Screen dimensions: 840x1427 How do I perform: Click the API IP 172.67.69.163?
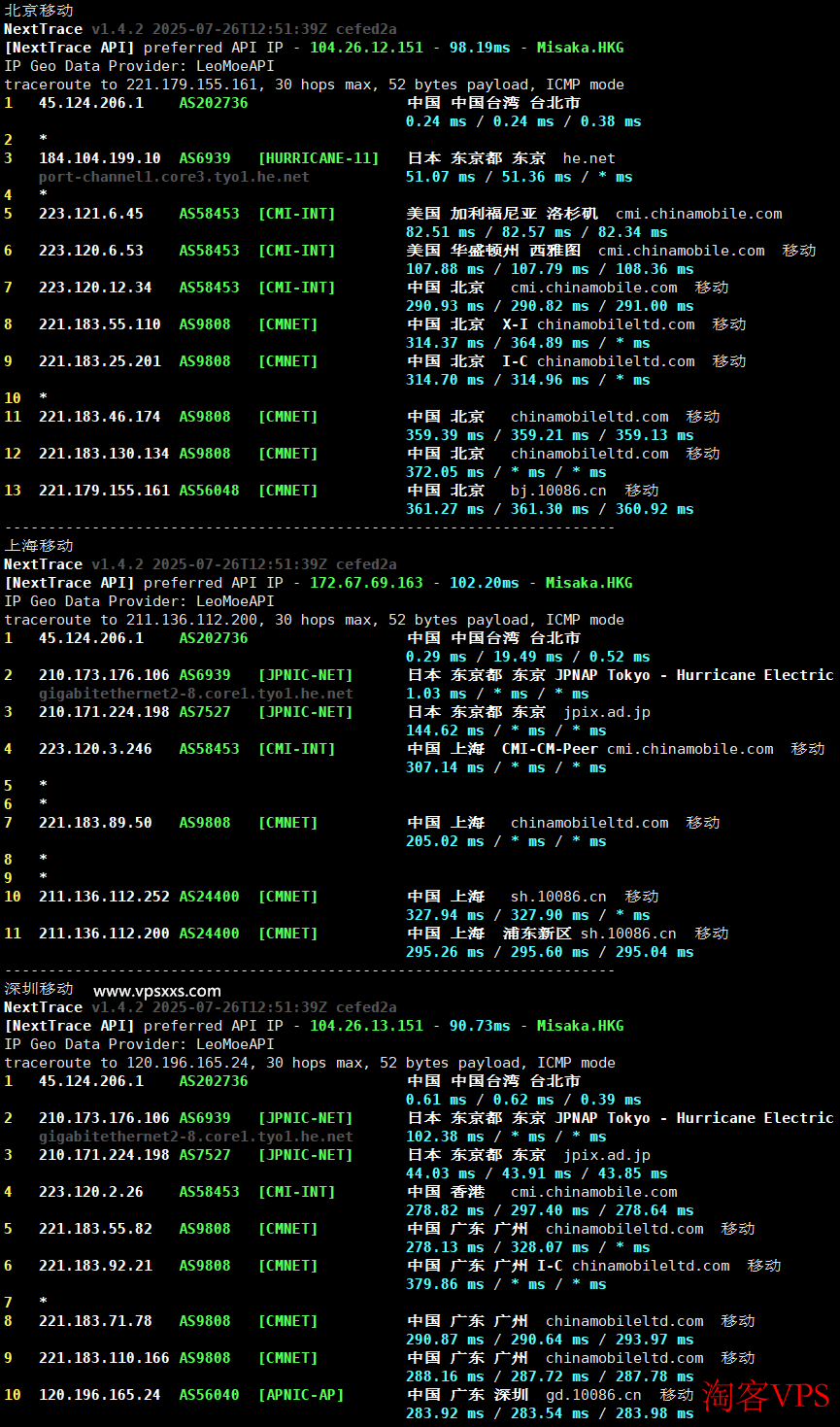point(366,583)
